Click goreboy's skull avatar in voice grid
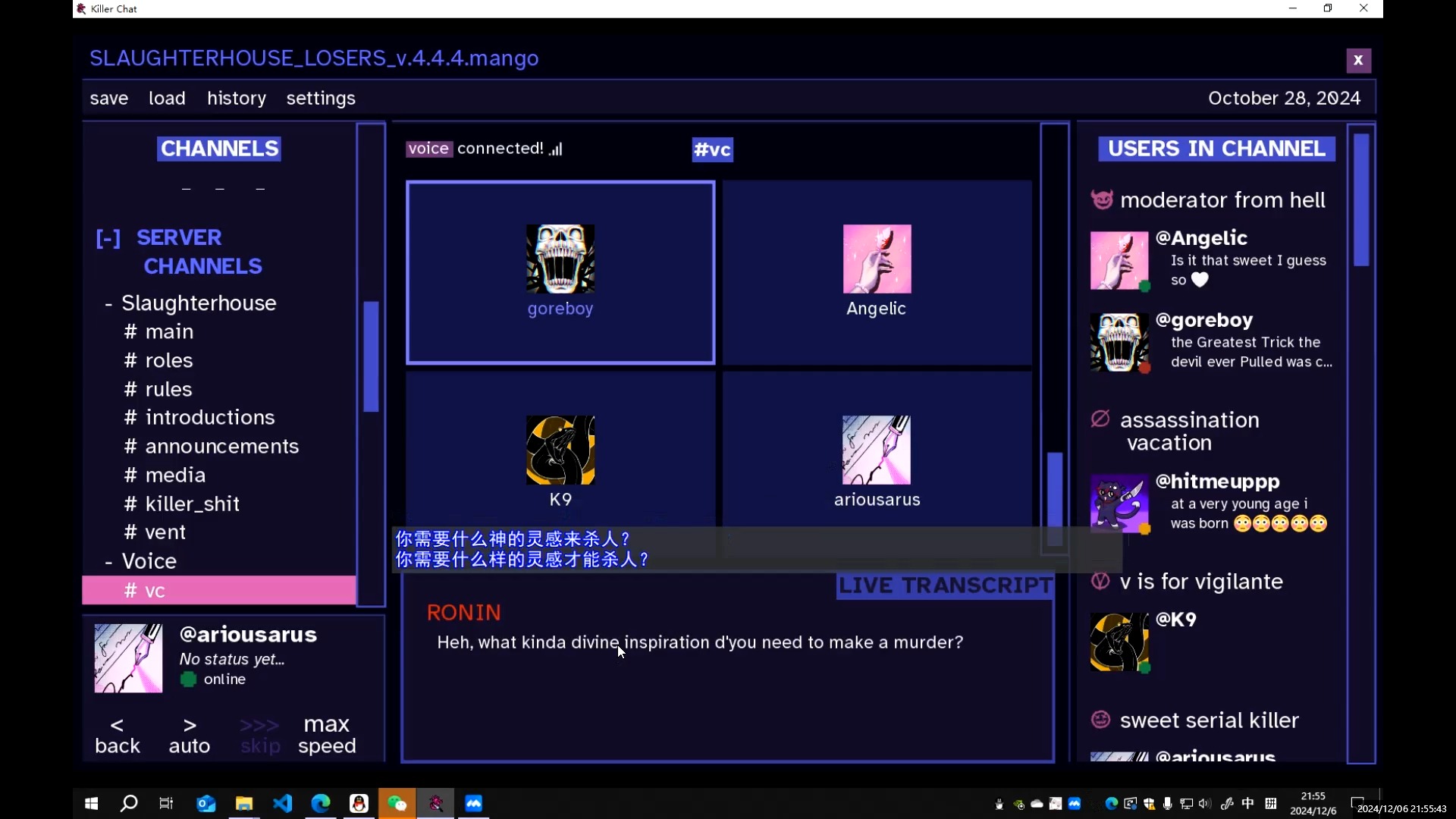Image resolution: width=1456 pixels, height=819 pixels. 560,259
